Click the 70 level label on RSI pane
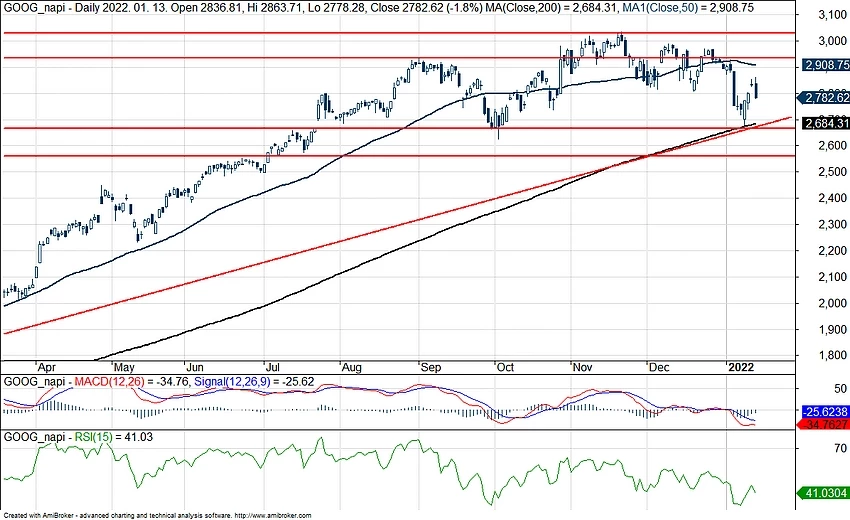Image resolution: width=850 pixels, height=520 pixels. tap(840, 448)
